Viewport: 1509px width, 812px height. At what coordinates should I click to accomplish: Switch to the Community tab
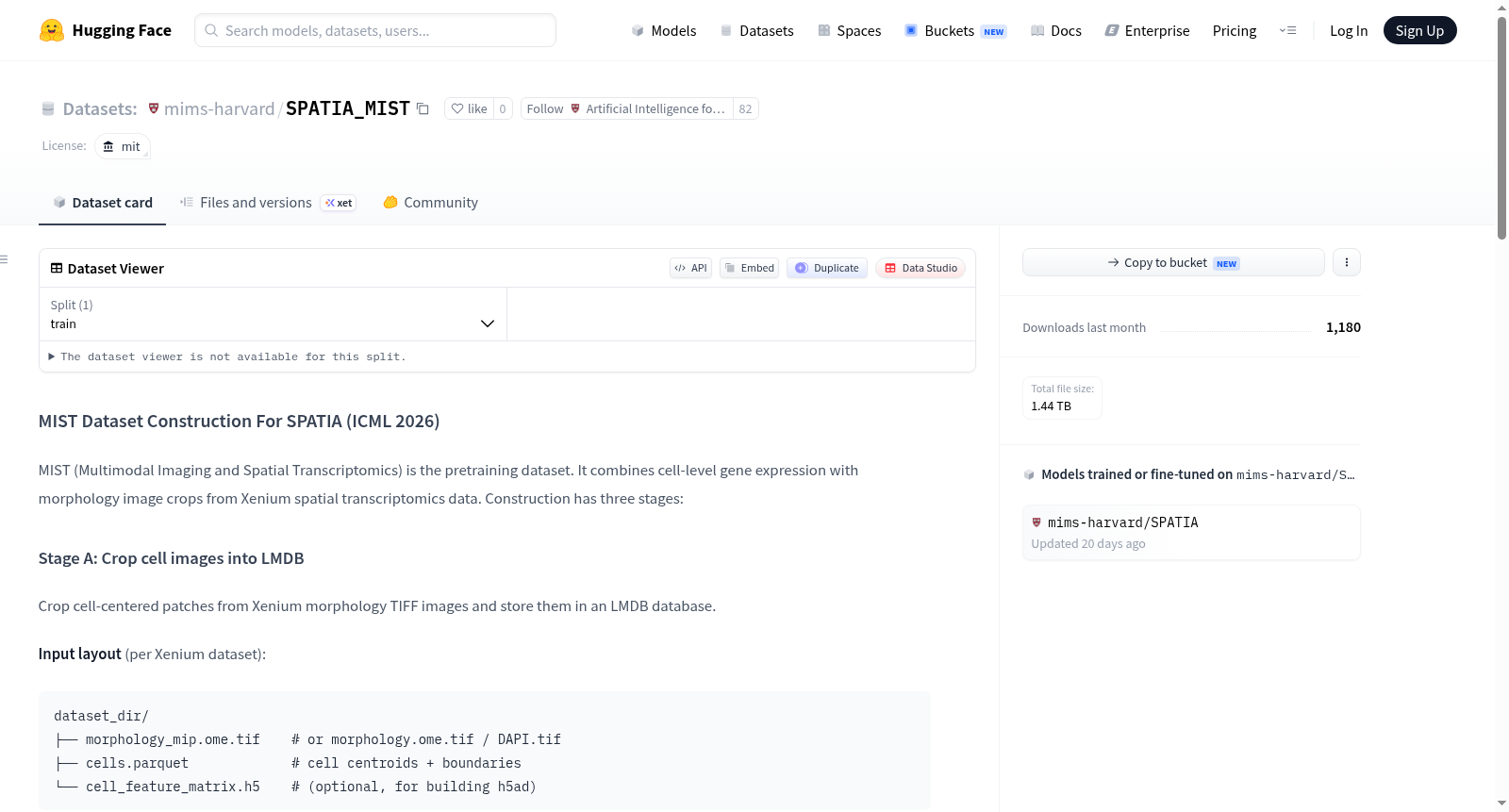pos(430,203)
